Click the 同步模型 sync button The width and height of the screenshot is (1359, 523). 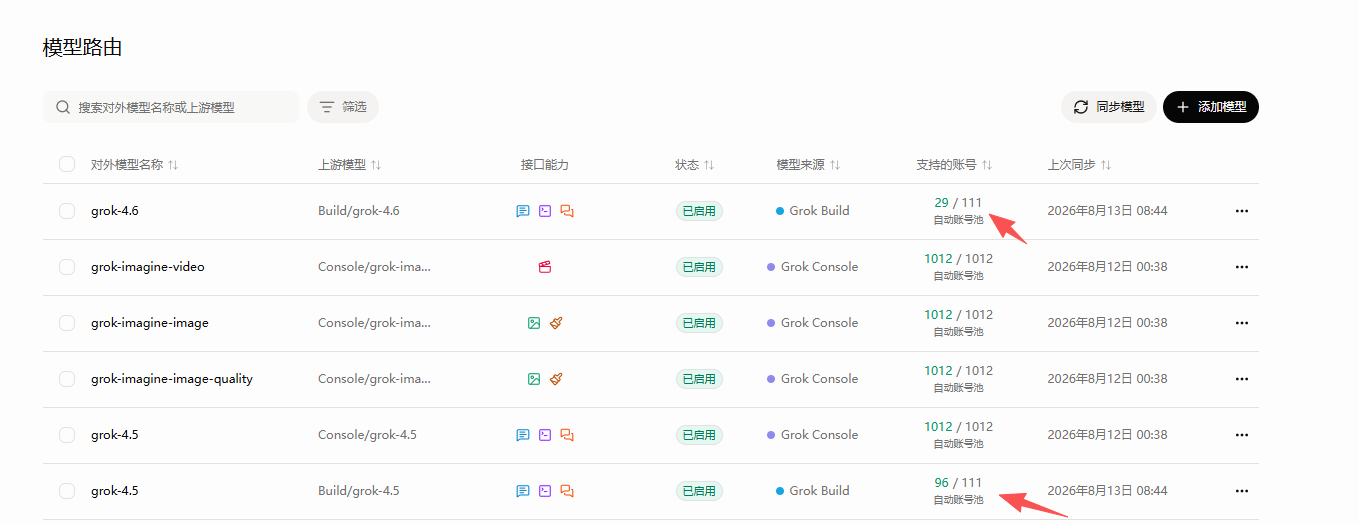click(1109, 107)
